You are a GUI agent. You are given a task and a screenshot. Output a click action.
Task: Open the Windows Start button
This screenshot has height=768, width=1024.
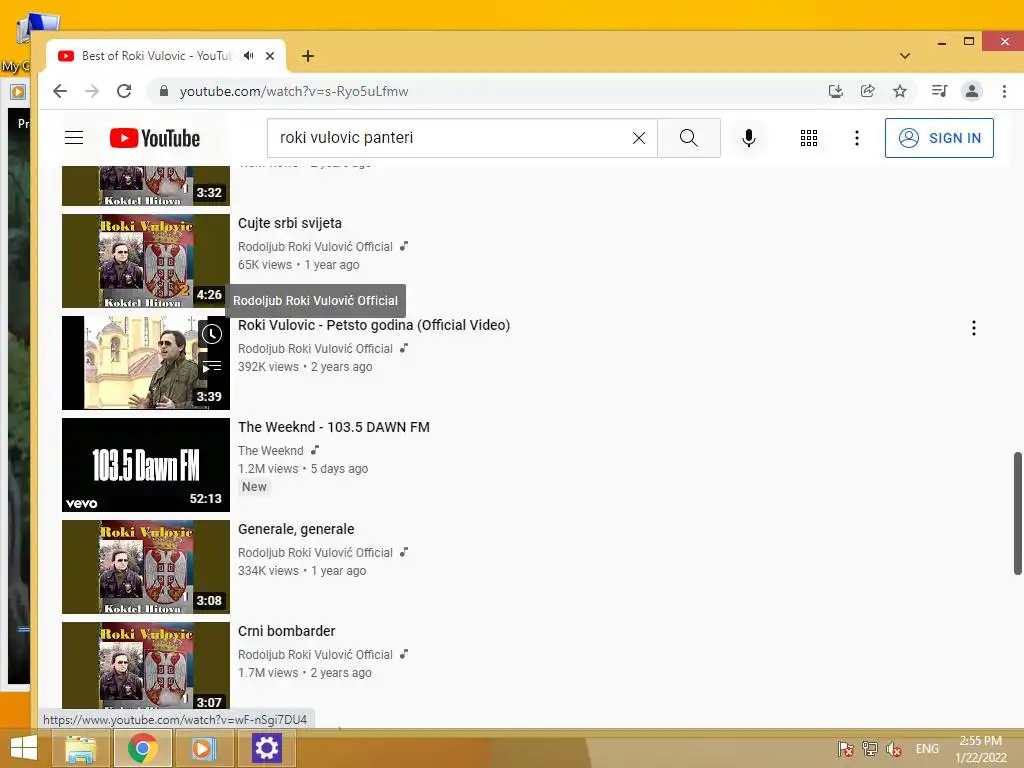pos(24,748)
